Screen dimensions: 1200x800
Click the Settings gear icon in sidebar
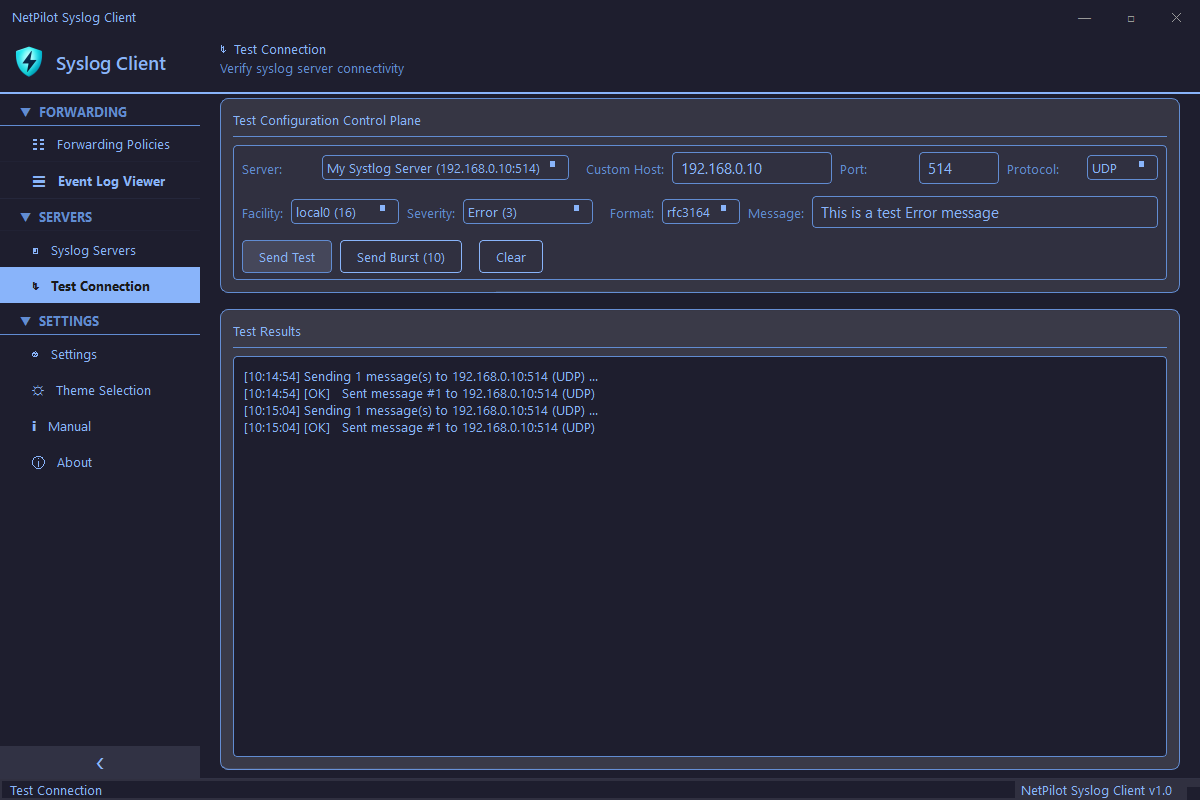click(36, 355)
